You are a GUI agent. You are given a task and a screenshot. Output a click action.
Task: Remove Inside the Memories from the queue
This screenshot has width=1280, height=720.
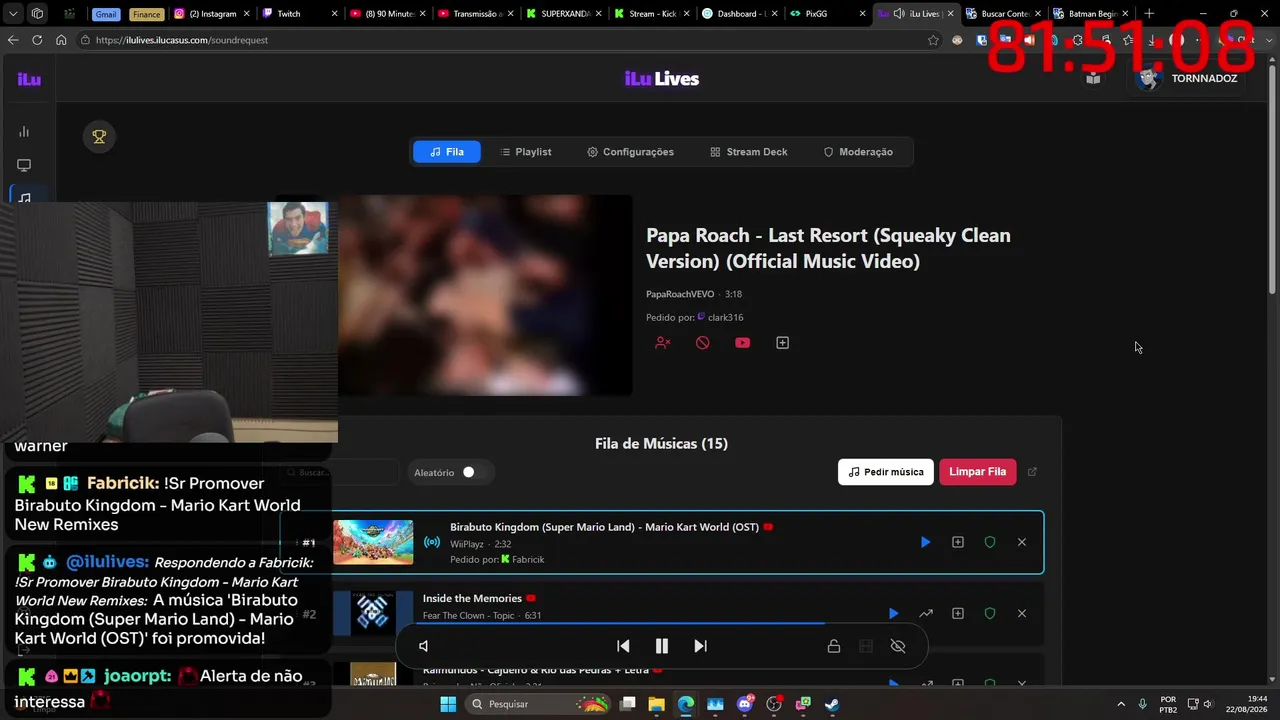(1022, 613)
